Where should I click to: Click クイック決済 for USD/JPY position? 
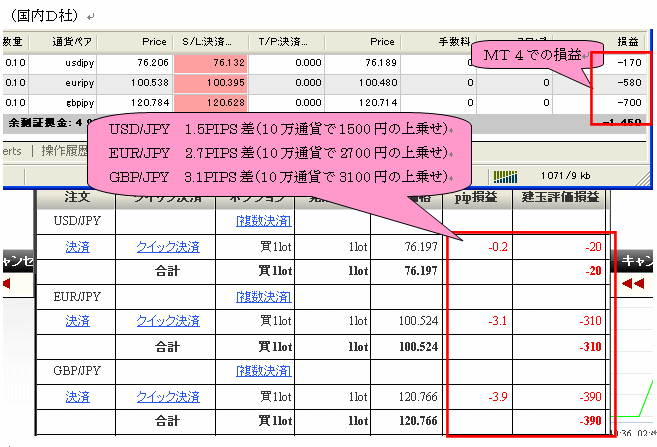167,246
